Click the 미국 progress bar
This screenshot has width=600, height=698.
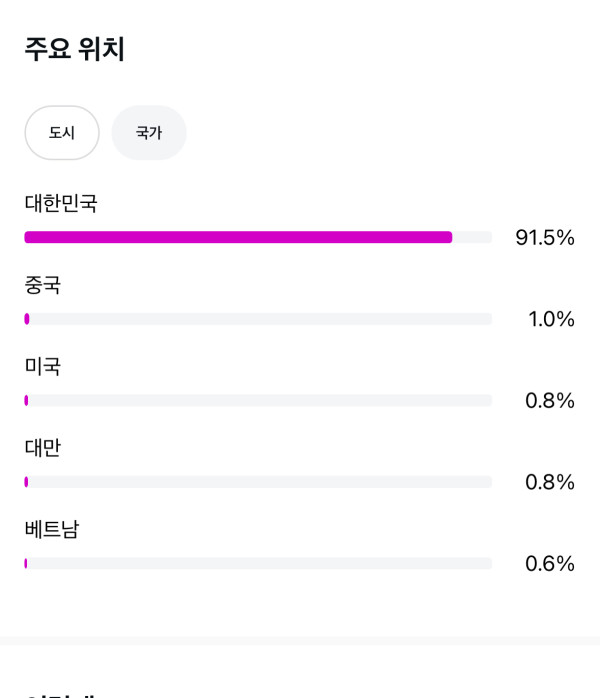tap(258, 400)
